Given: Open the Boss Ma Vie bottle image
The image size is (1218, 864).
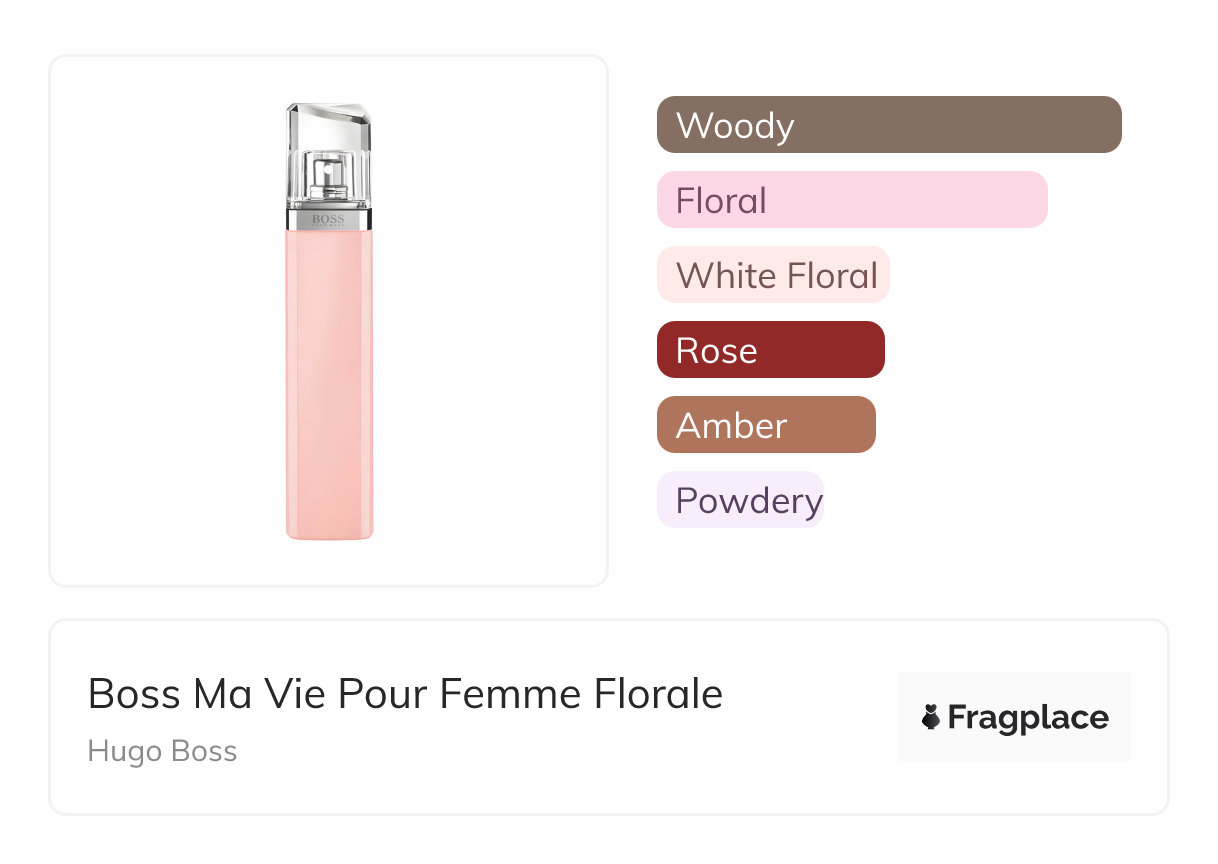Looking at the screenshot, I should tap(329, 320).
